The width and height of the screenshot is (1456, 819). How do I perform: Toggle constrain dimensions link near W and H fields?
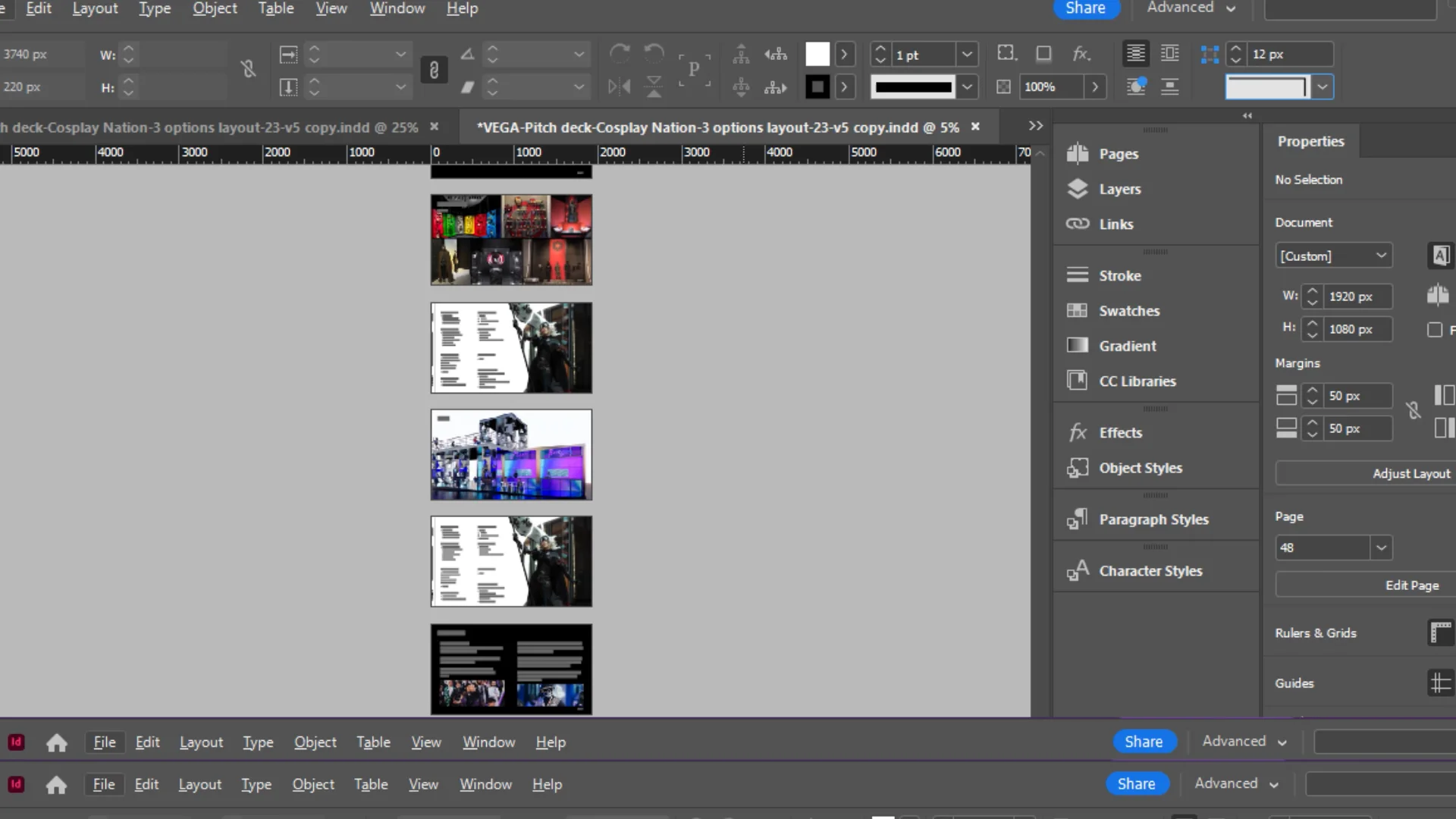(249, 69)
